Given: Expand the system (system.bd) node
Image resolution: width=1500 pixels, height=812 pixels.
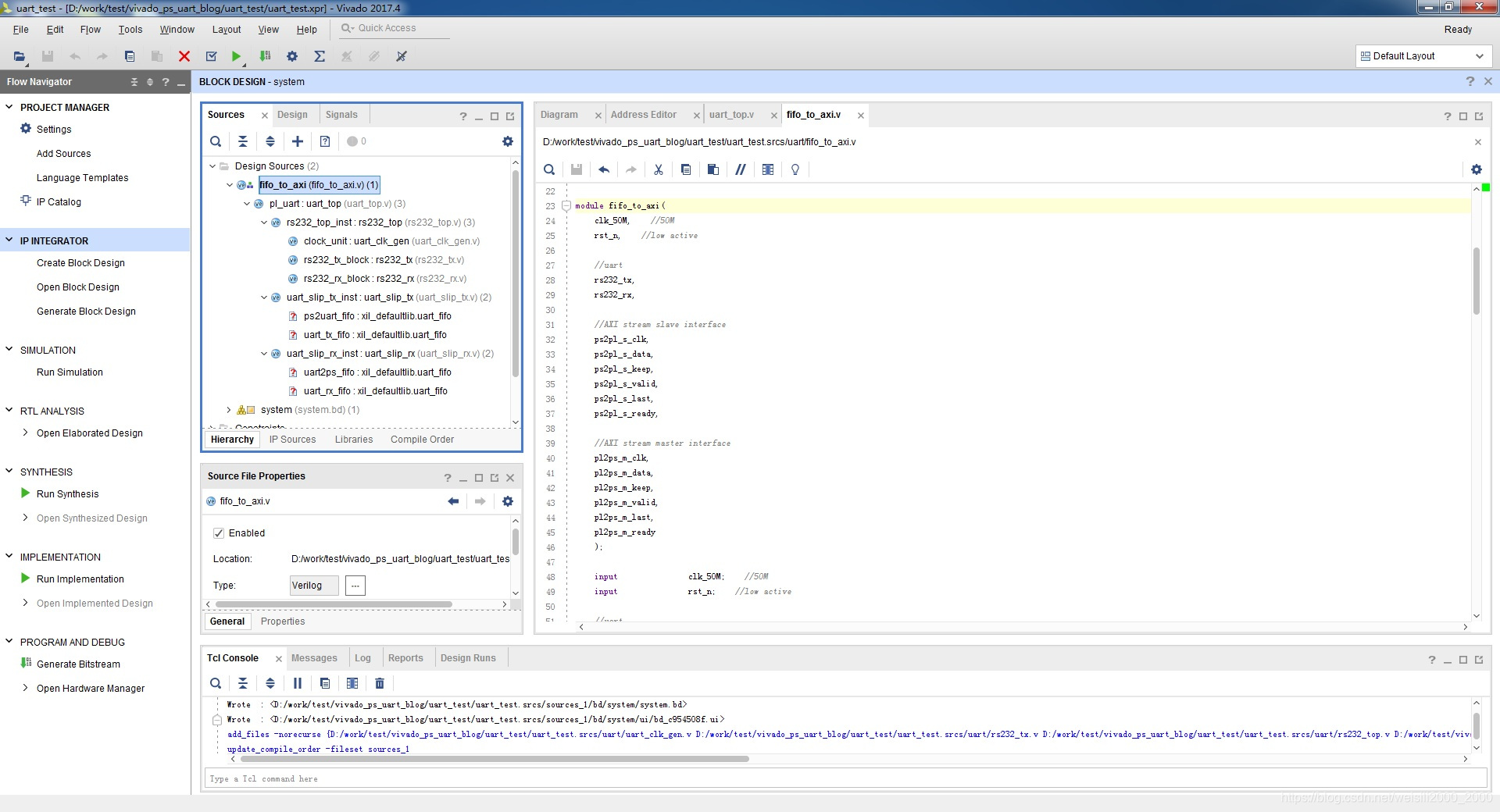Looking at the screenshot, I should click(229, 410).
